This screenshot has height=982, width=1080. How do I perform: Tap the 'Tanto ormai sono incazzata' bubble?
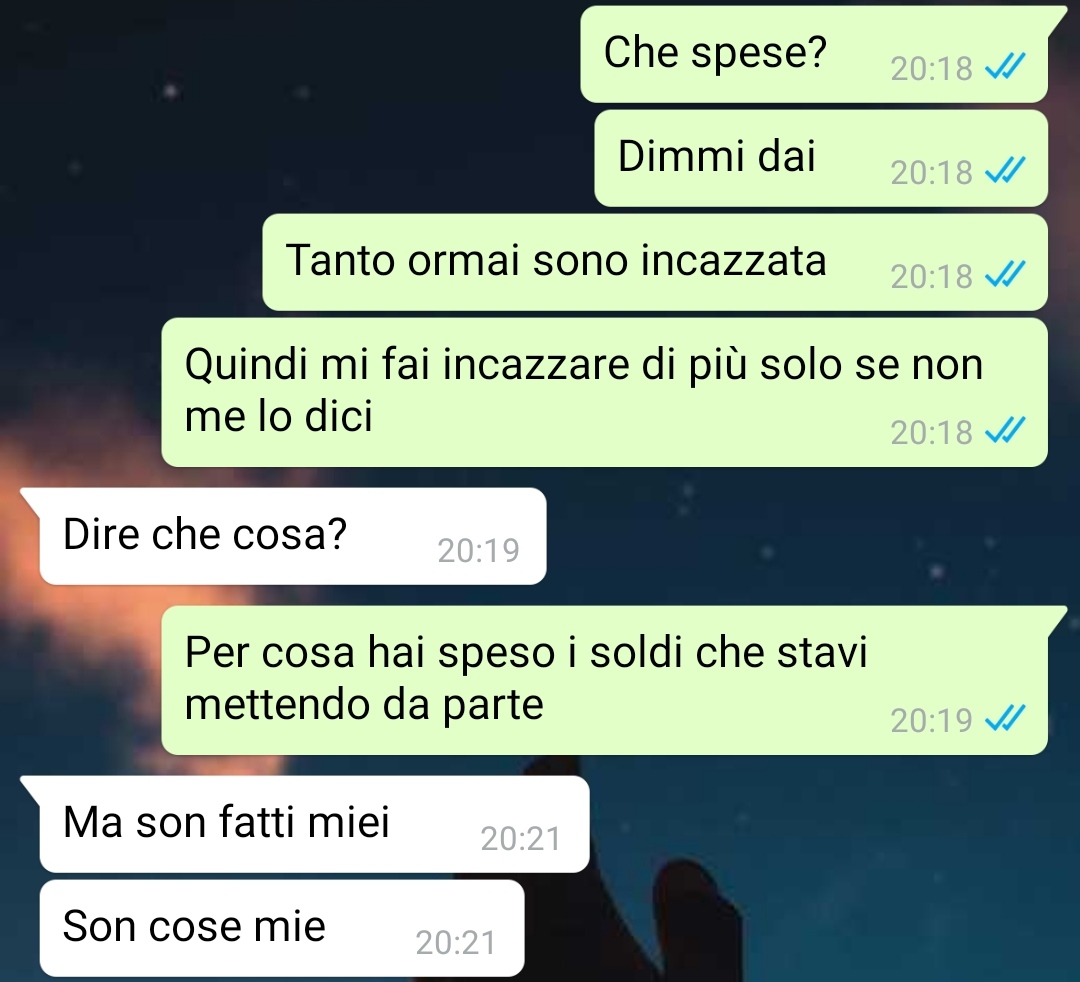pos(655,262)
